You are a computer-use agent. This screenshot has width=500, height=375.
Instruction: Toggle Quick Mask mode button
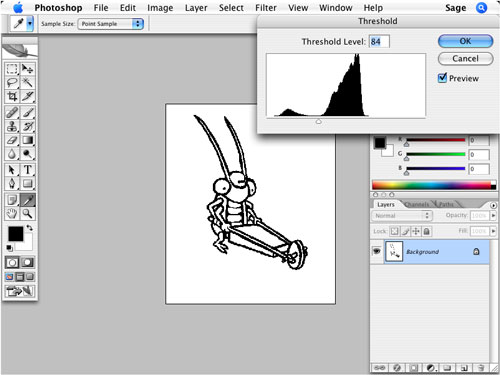coord(27,262)
